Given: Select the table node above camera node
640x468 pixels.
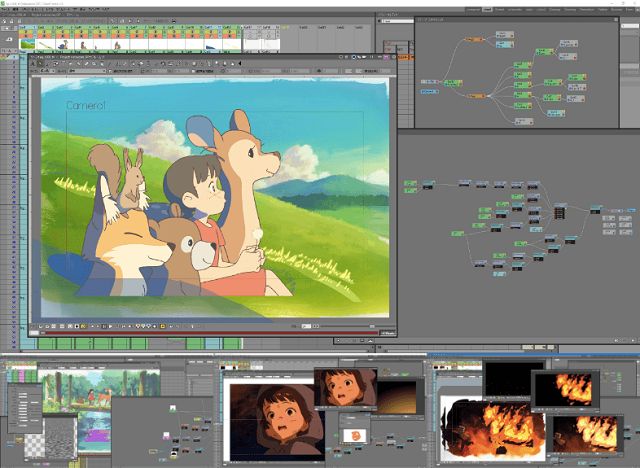Looking at the screenshot, I should pyautogui.click(x=430, y=82).
